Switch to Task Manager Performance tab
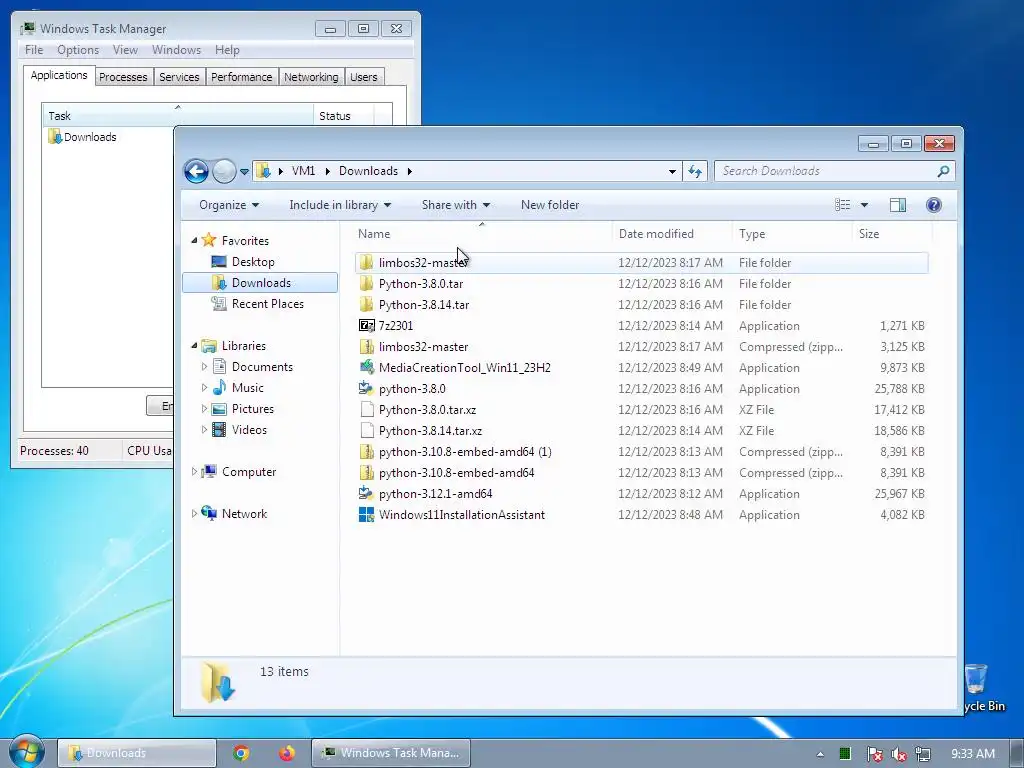This screenshot has height=768, width=1024. pyautogui.click(x=241, y=77)
